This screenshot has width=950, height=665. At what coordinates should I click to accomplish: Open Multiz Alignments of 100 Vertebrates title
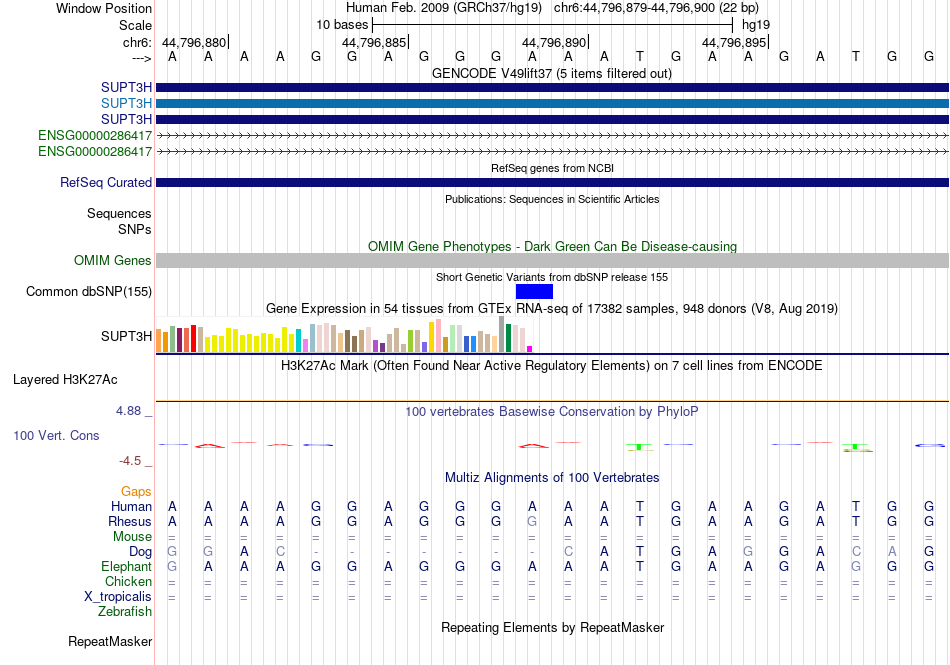tap(552, 478)
